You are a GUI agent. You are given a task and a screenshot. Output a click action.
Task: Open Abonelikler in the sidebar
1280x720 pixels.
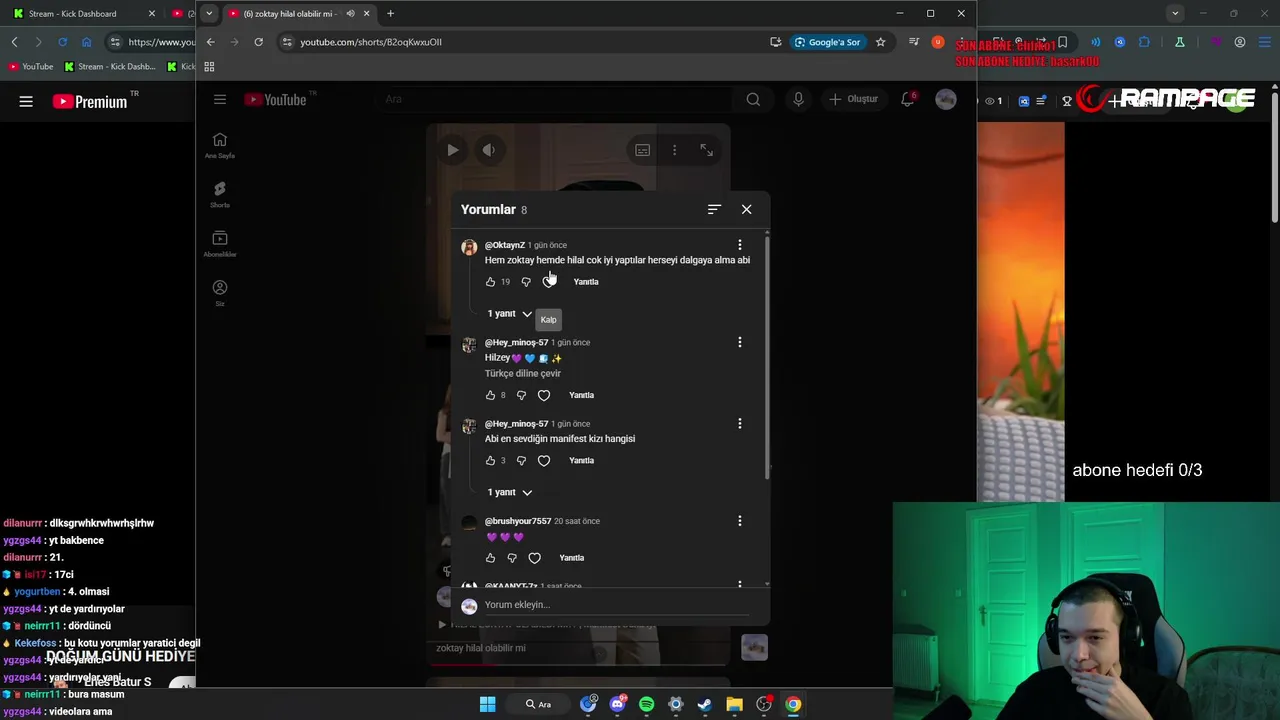(220, 244)
